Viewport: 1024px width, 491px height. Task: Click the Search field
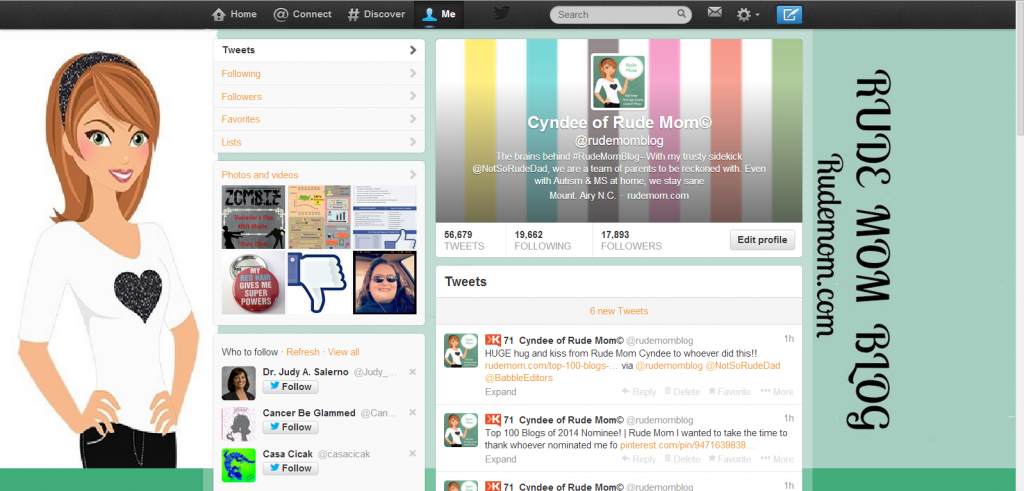pos(620,14)
